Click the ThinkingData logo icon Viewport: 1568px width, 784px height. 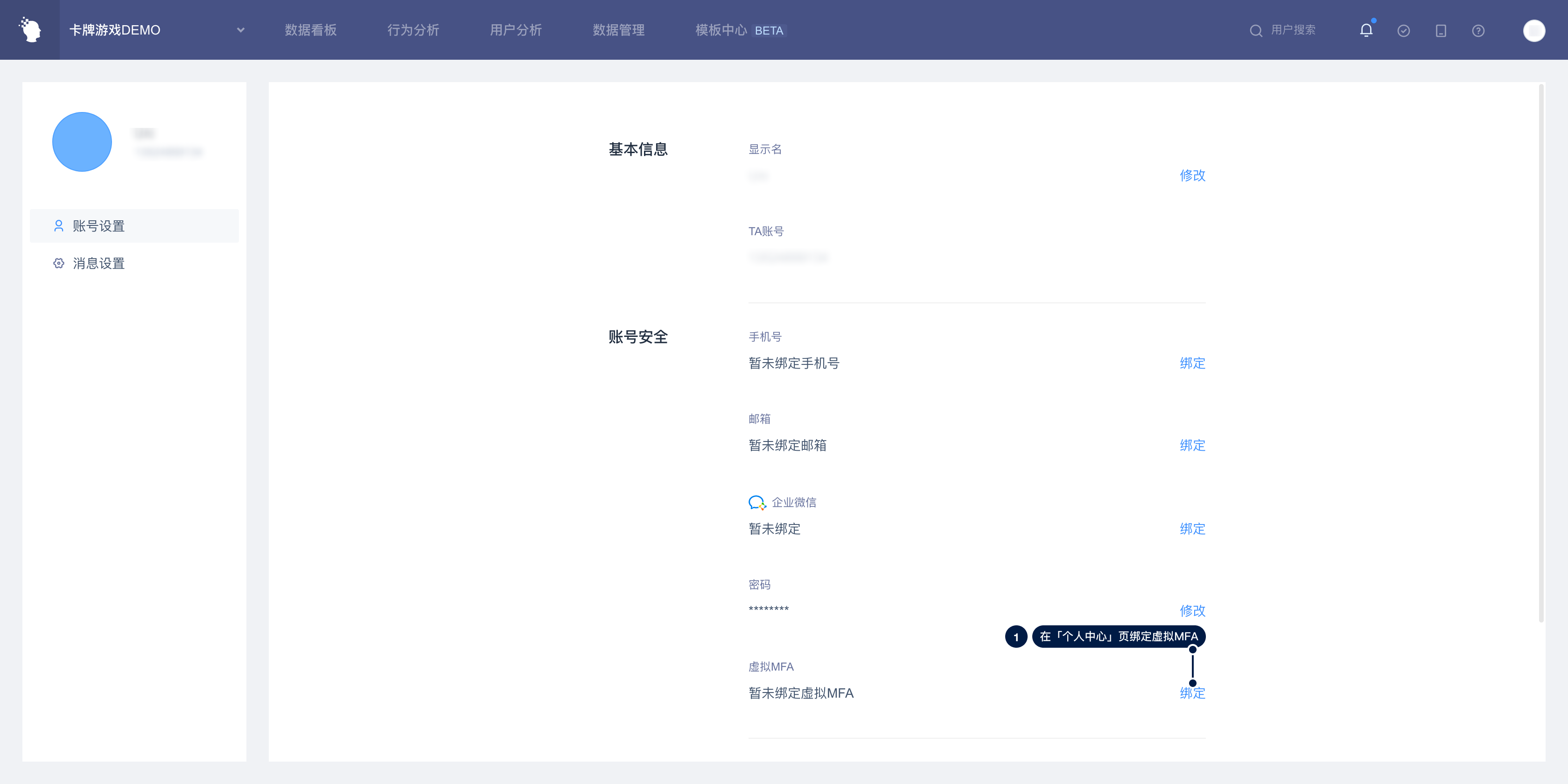[30, 30]
